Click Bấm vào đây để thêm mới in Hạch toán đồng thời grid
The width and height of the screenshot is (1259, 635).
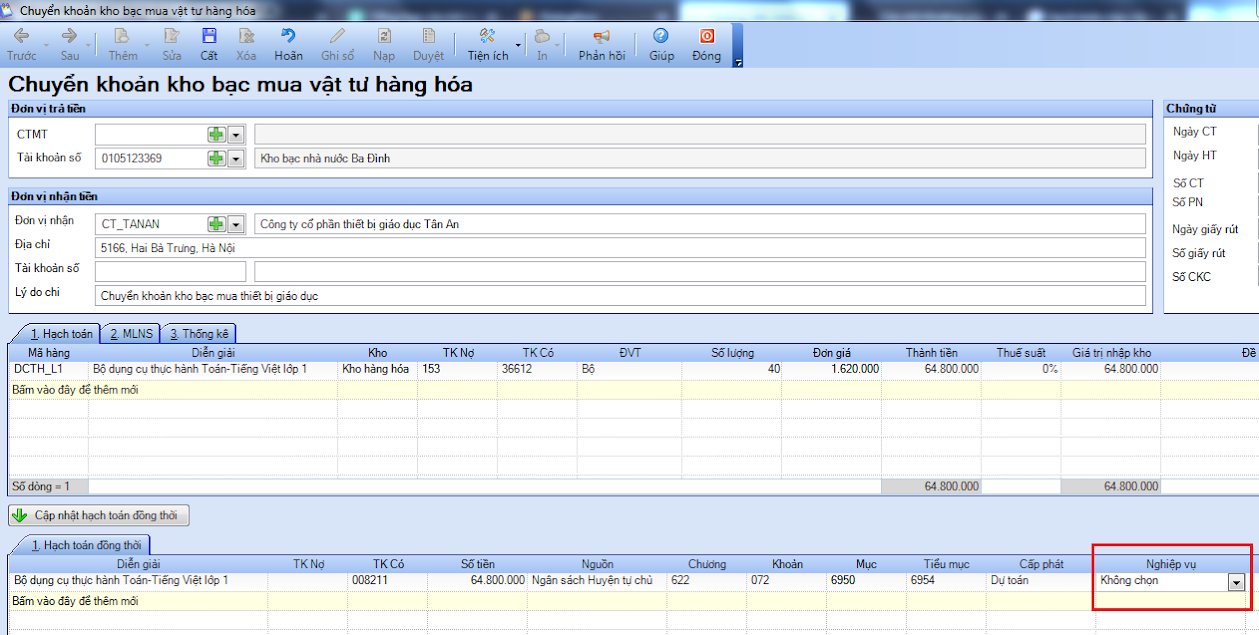(75, 601)
